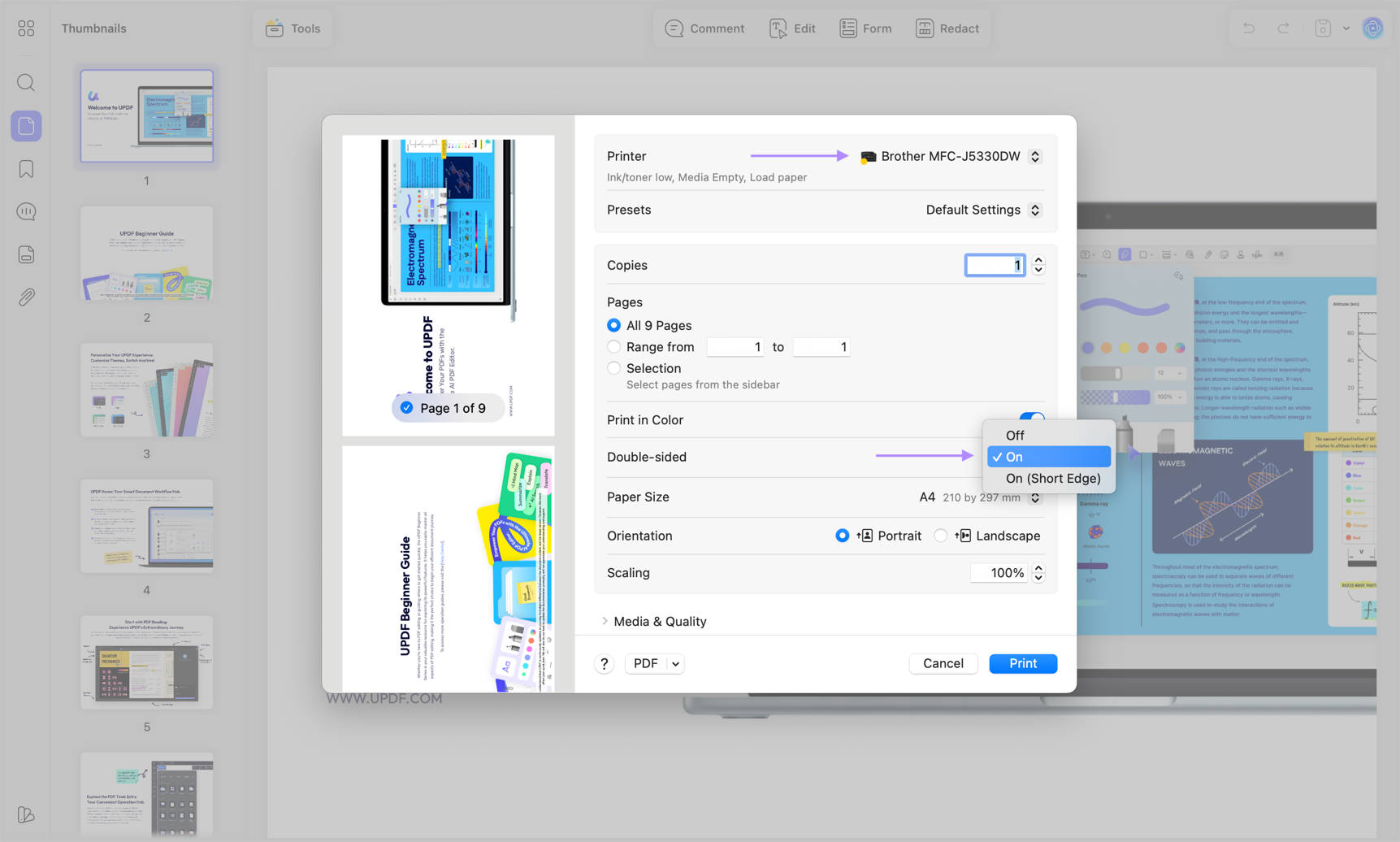
Task: Open the search icon in left sidebar
Action: pos(26,83)
